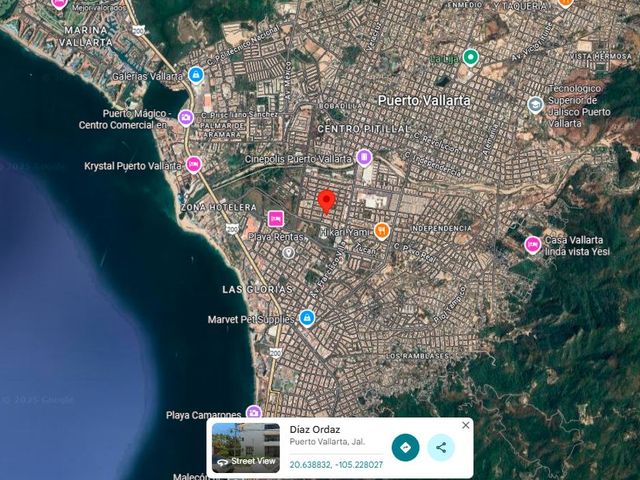Open the Tecnológico Superior de Jalisco school pin
This screenshot has width=640, height=480.
point(535,105)
